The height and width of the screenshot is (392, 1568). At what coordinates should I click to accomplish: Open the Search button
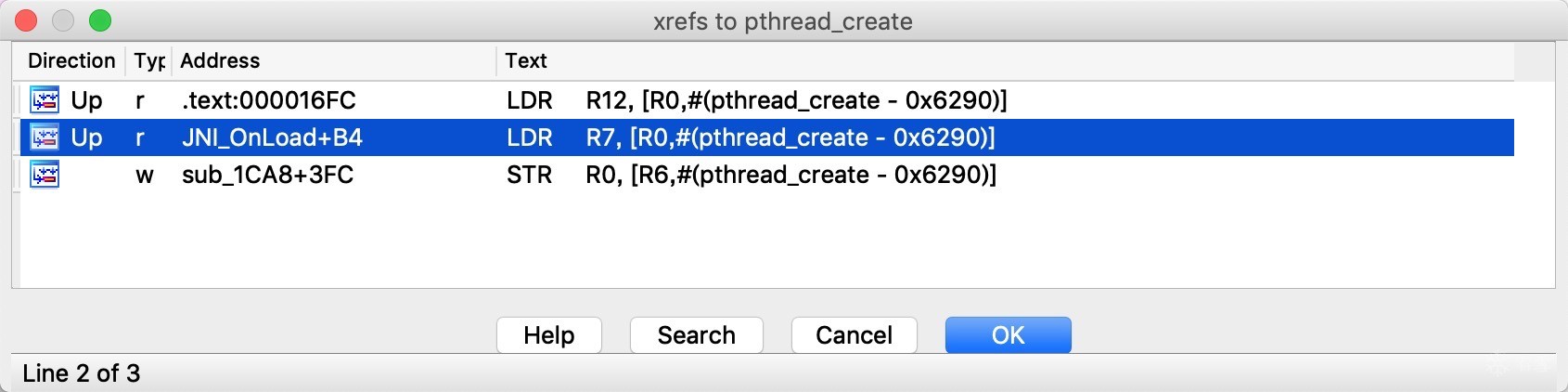[696, 334]
